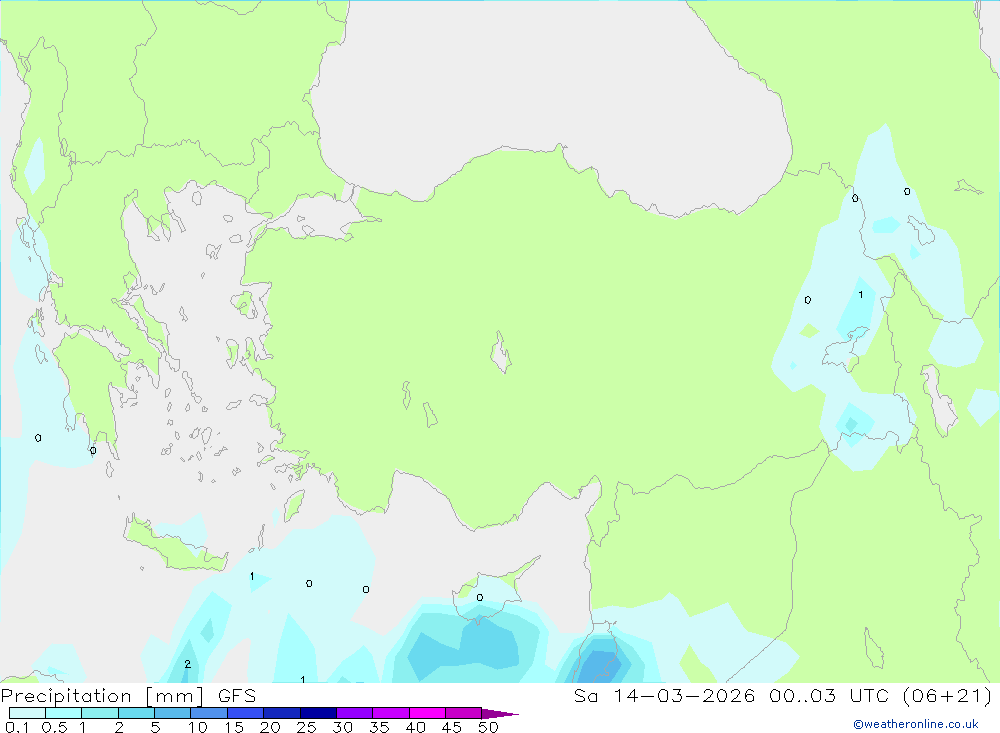
Task: Click the '0.1' legend scale label
Action: [x=17, y=727]
